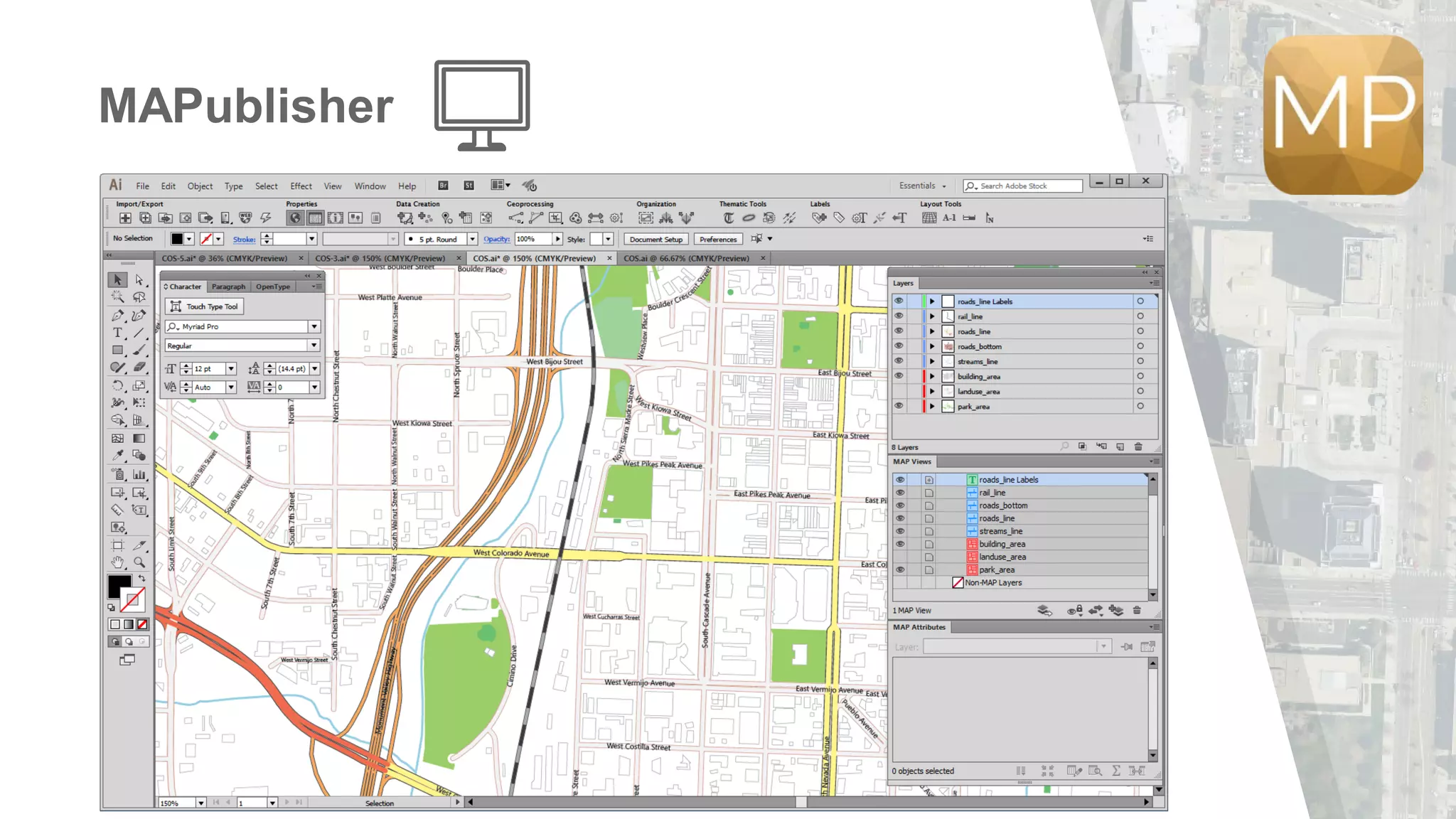The width and height of the screenshot is (1456, 819).
Task: Open the Preferences button
Action: pos(718,240)
